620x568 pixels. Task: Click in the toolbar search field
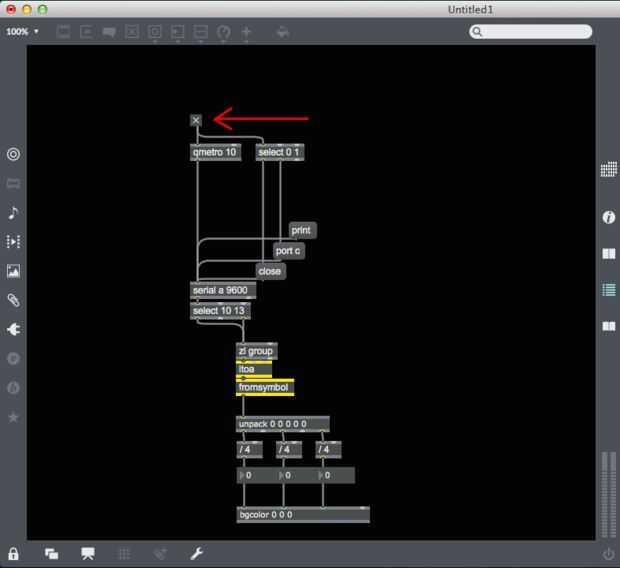click(x=531, y=32)
